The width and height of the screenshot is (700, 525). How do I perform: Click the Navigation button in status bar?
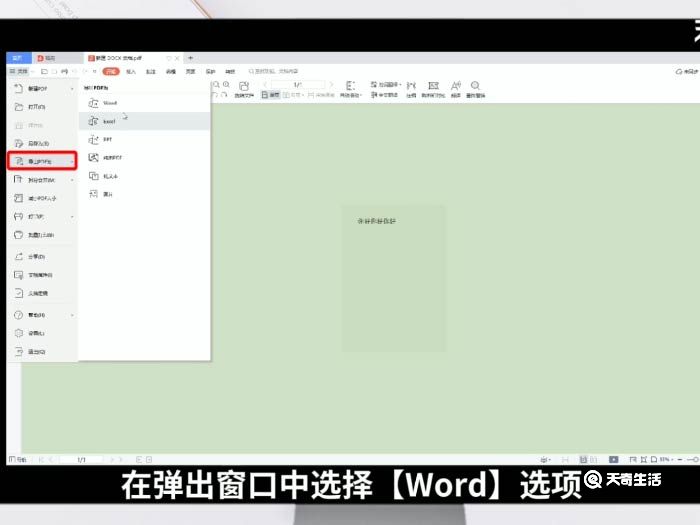[18, 459]
